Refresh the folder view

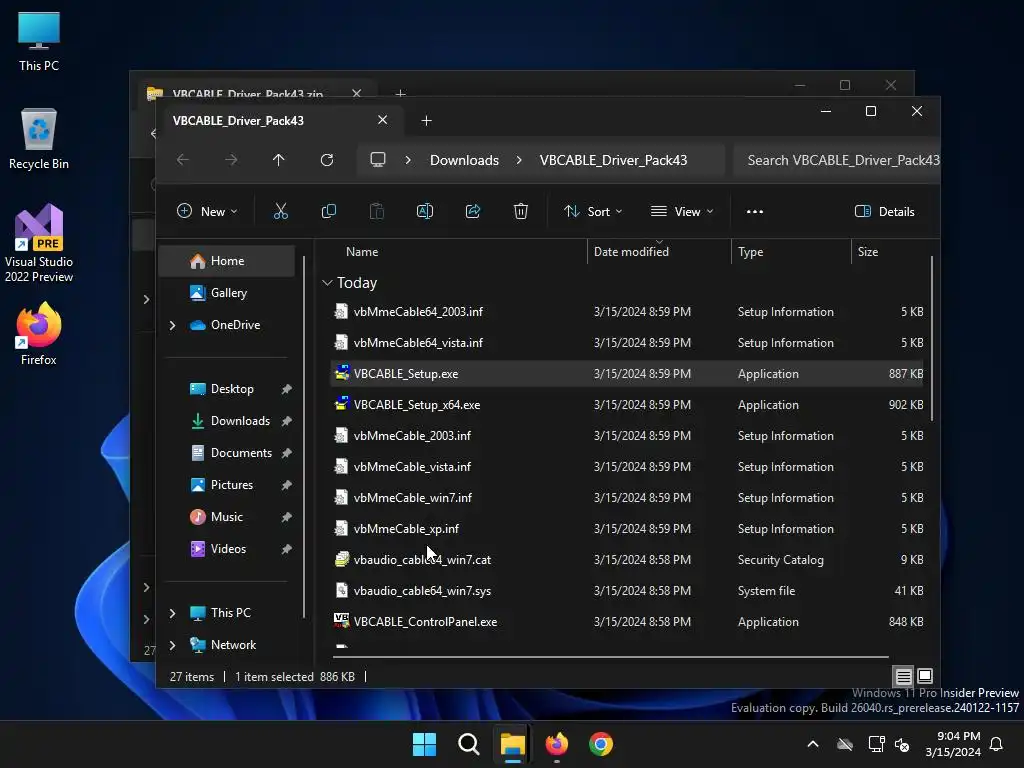pyautogui.click(x=327, y=160)
